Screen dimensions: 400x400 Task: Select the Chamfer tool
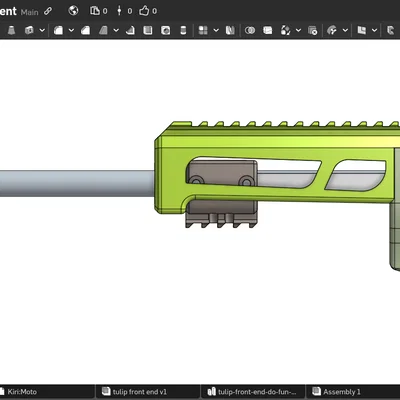coord(86,30)
